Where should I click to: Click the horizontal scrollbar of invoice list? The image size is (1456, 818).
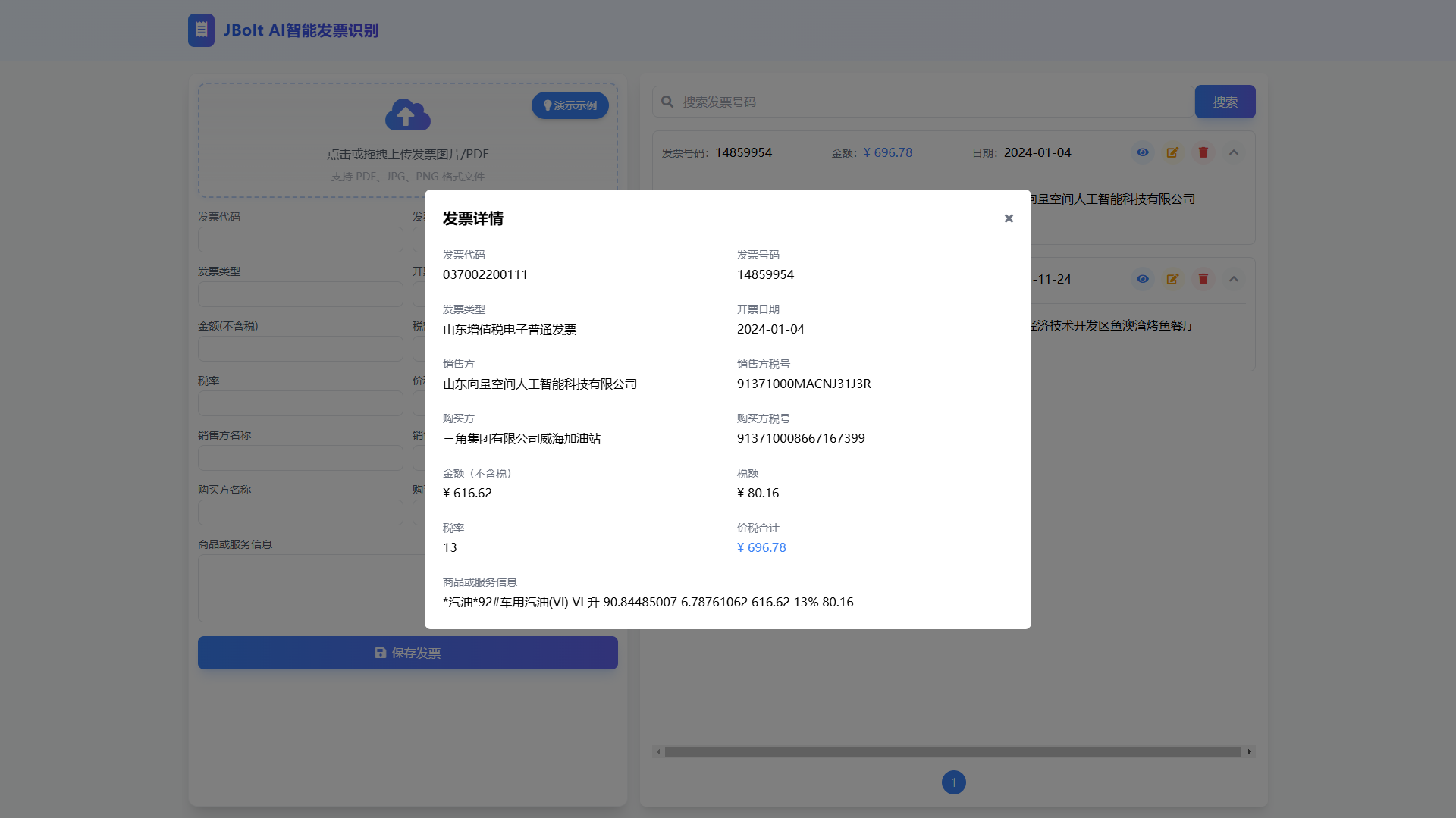click(952, 751)
